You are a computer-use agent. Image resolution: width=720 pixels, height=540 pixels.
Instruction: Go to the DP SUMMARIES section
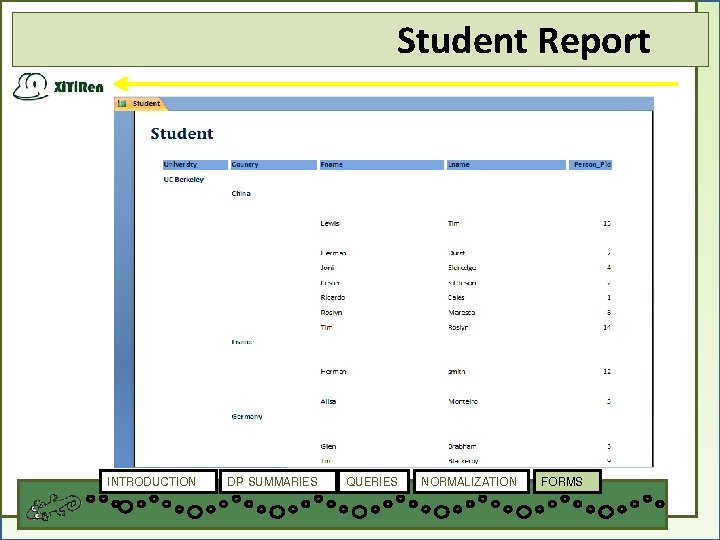[x=277, y=481]
